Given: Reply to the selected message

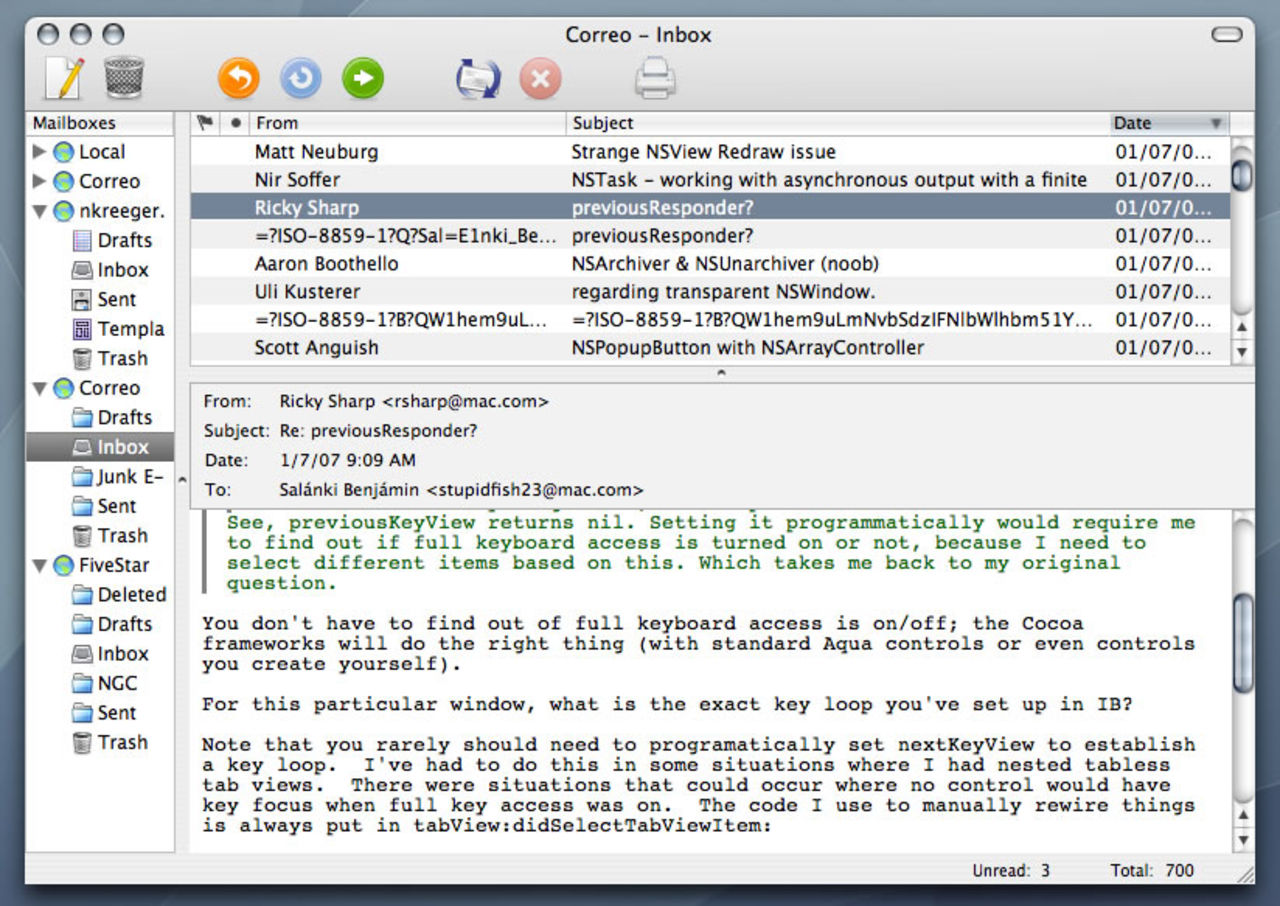Looking at the screenshot, I should 238,77.
